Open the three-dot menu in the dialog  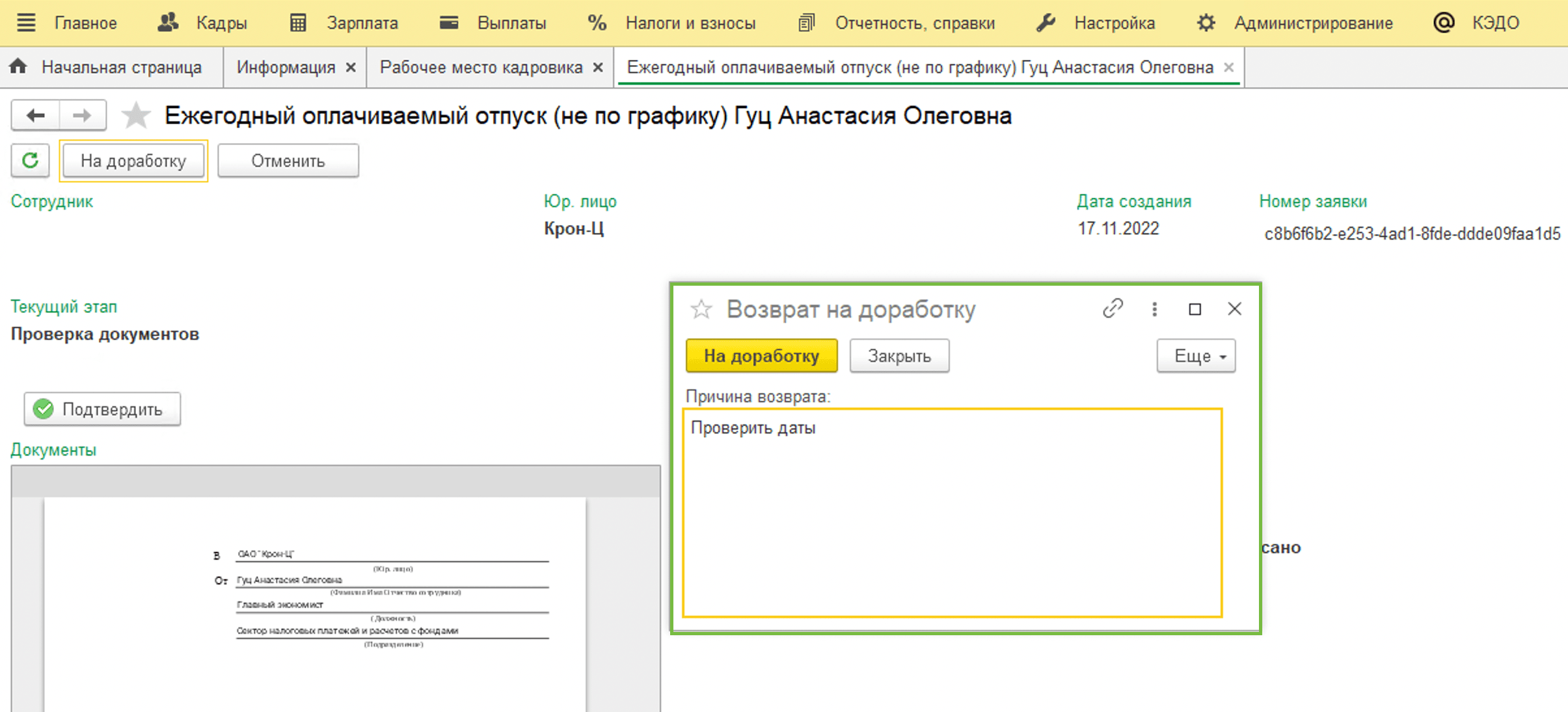[1154, 309]
